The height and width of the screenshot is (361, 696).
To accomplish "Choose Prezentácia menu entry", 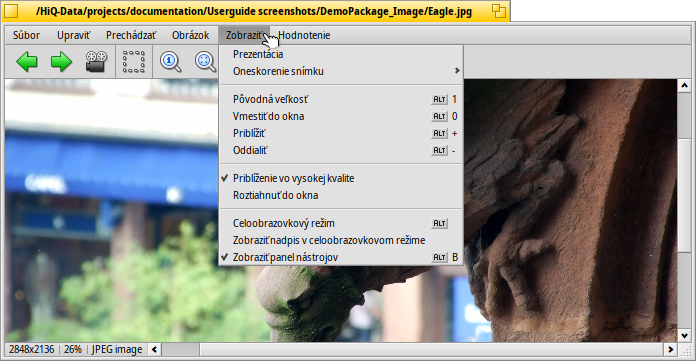I will click(341, 54).
